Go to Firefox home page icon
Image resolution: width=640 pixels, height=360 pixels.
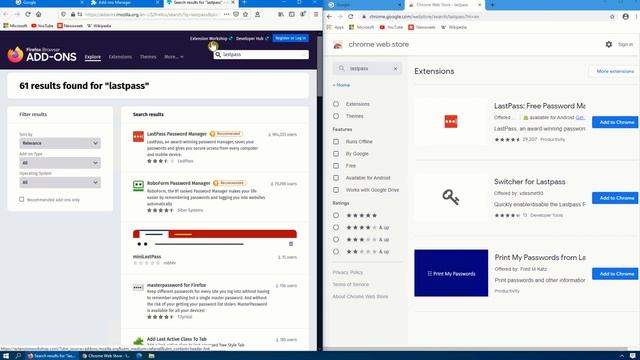(x=38, y=14)
